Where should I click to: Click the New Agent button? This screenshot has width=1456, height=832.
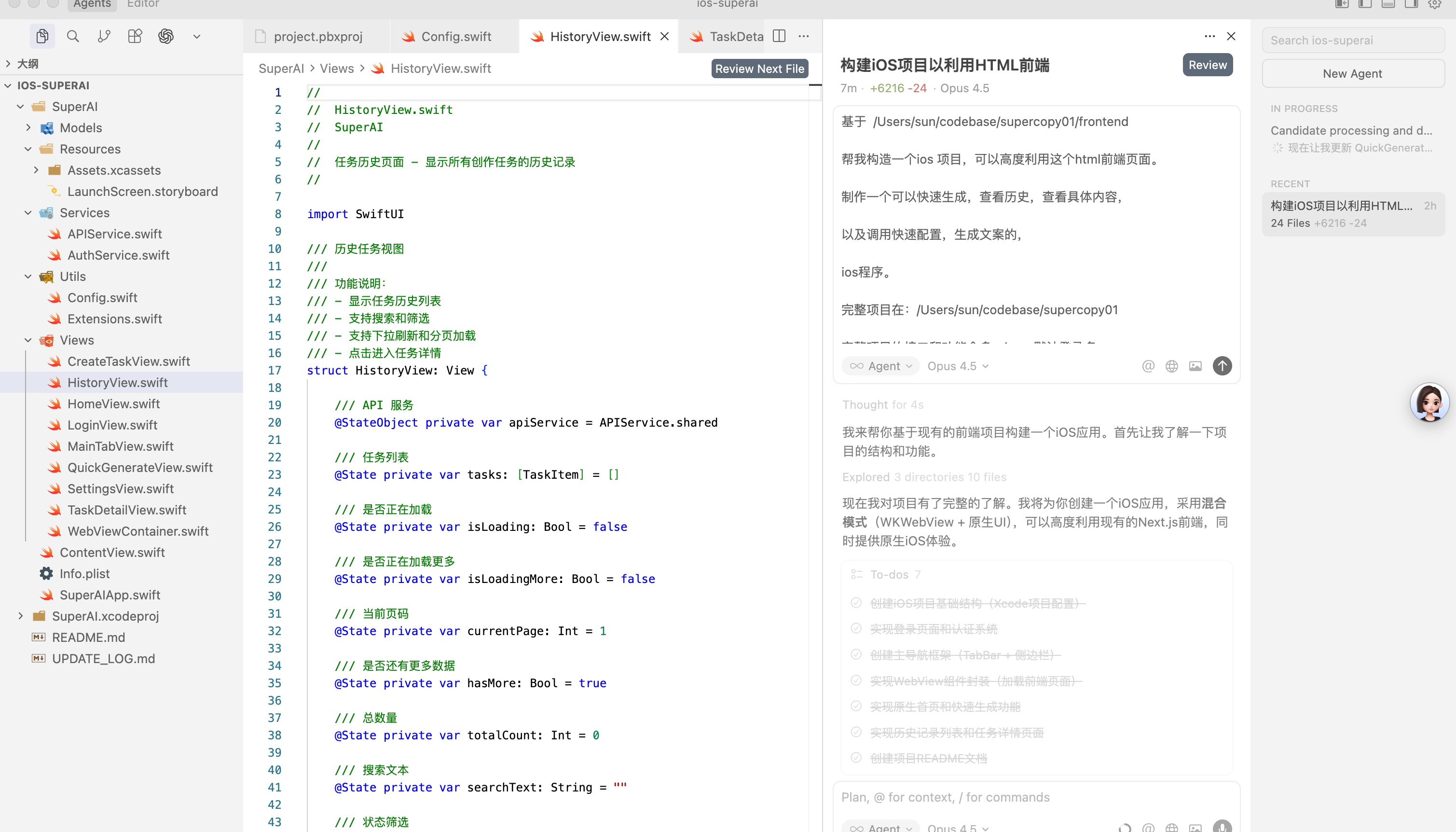pos(1352,73)
